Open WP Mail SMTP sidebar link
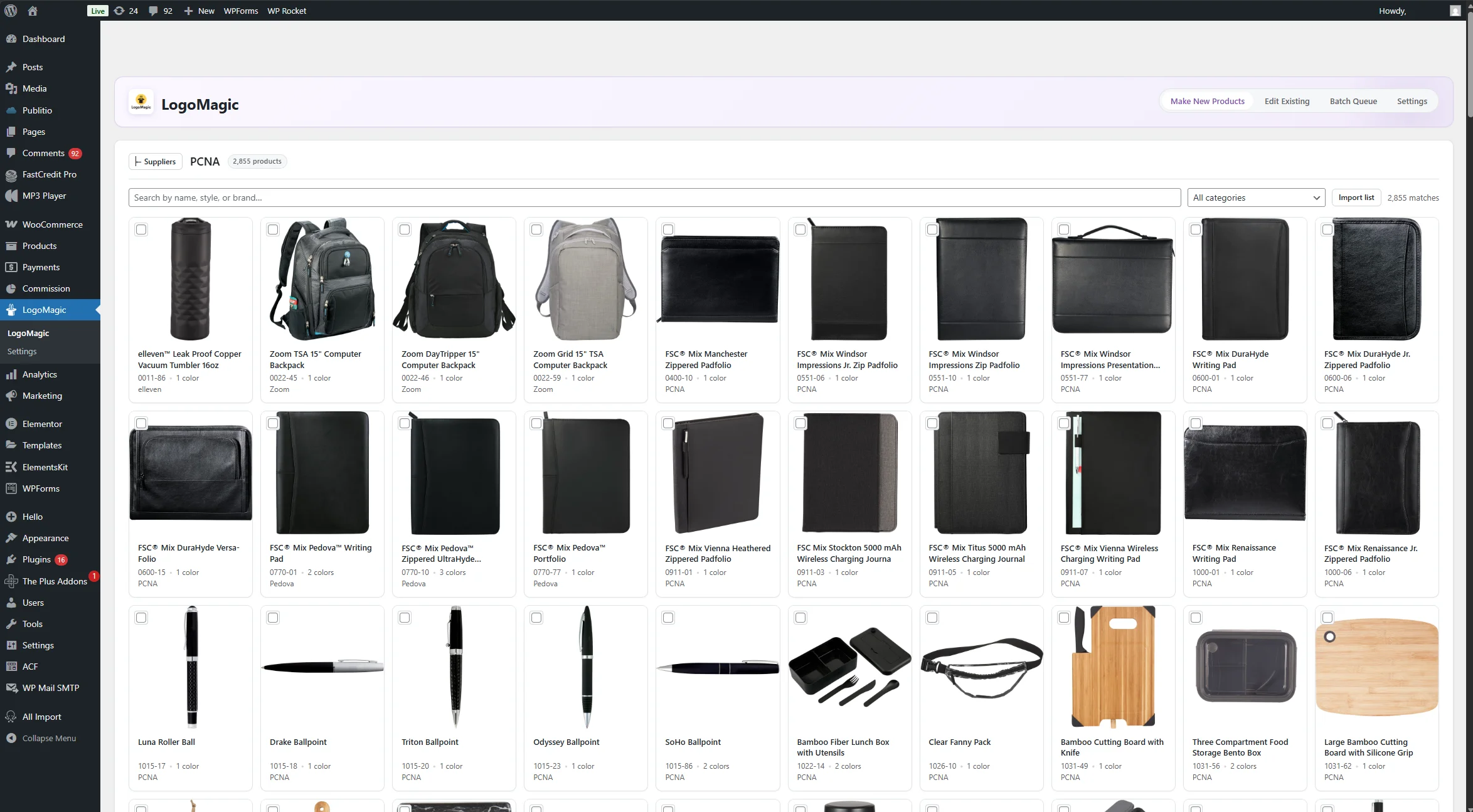The width and height of the screenshot is (1473, 812). coord(51,688)
